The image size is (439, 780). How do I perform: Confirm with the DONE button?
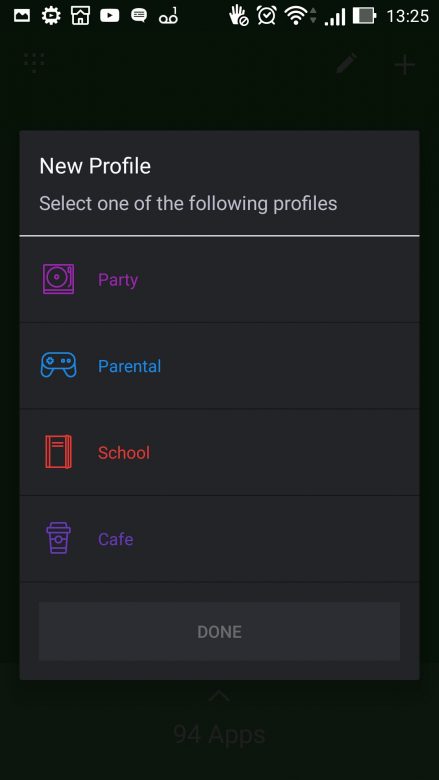pos(219,631)
